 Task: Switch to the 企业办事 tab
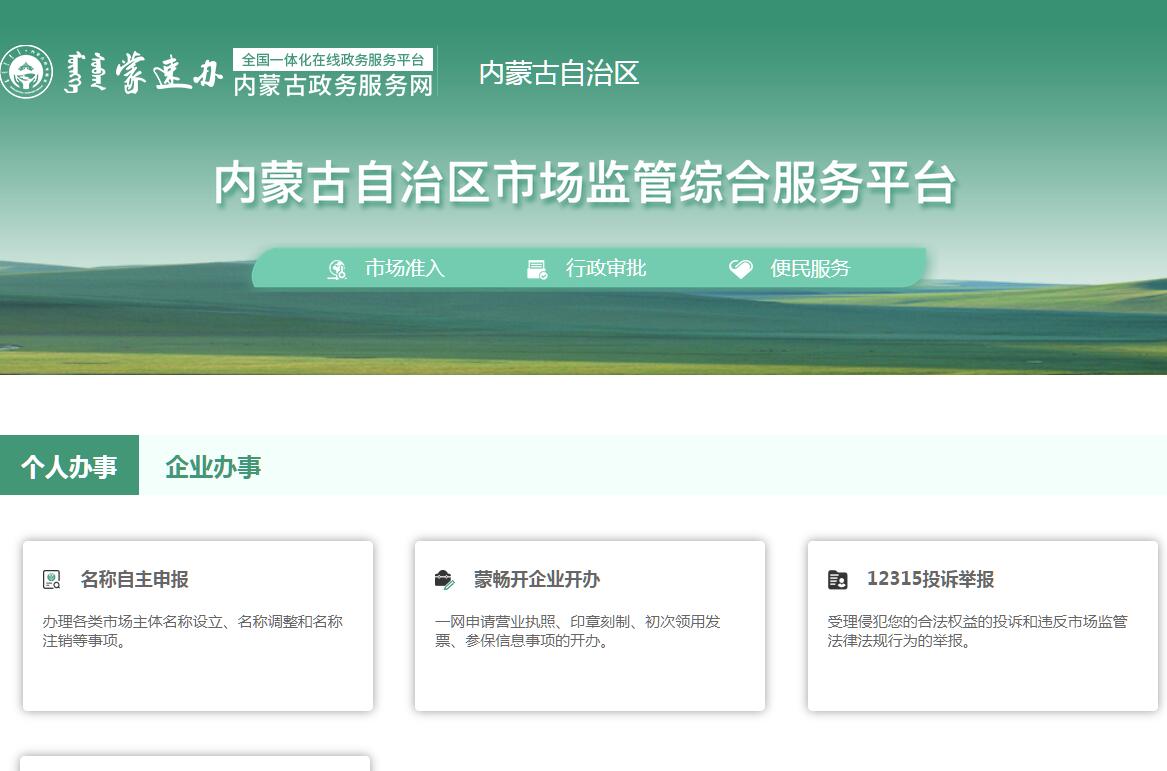pyautogui.click(x=213, y=466)
